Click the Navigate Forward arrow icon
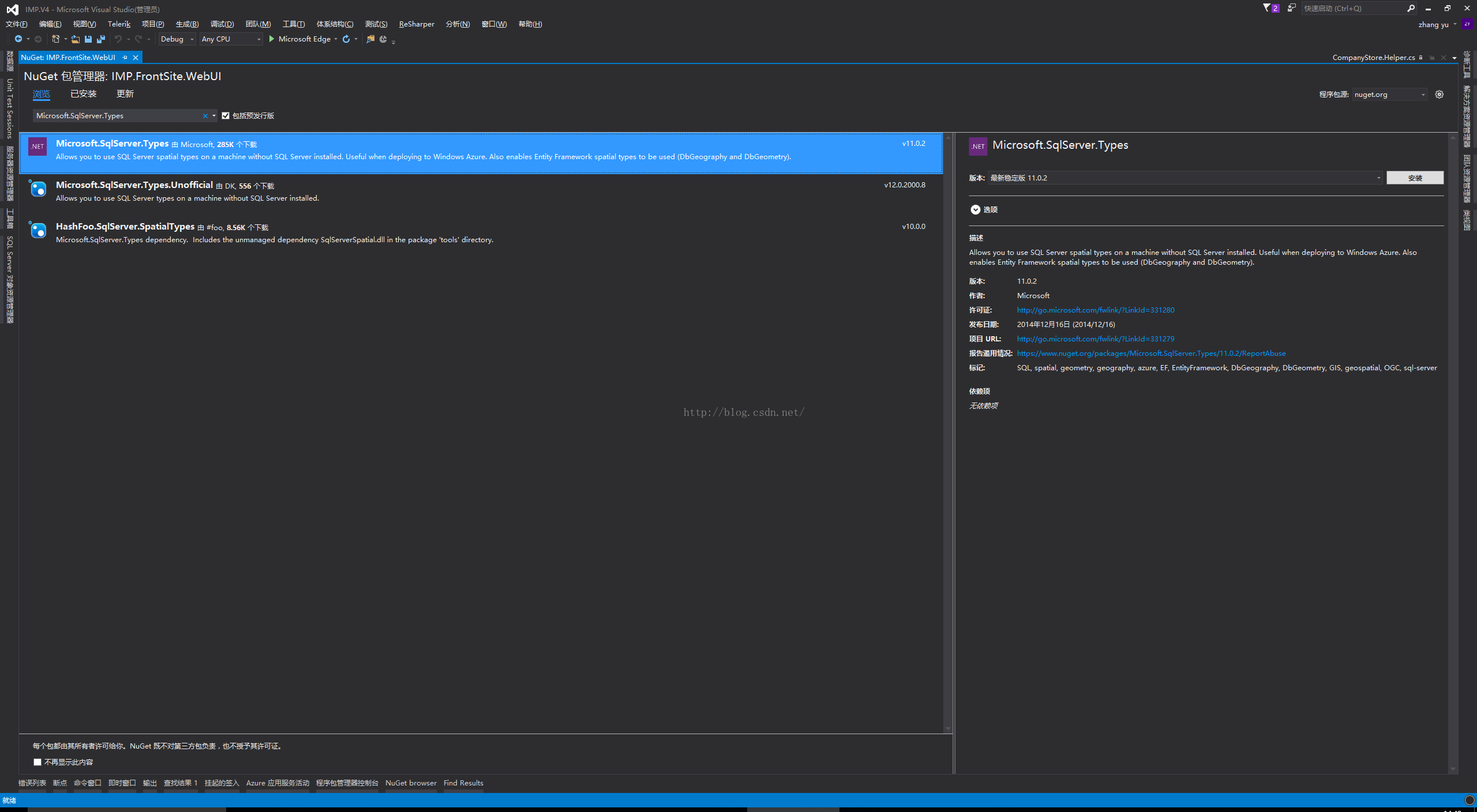1477x812 pixels. click(38, 39)
